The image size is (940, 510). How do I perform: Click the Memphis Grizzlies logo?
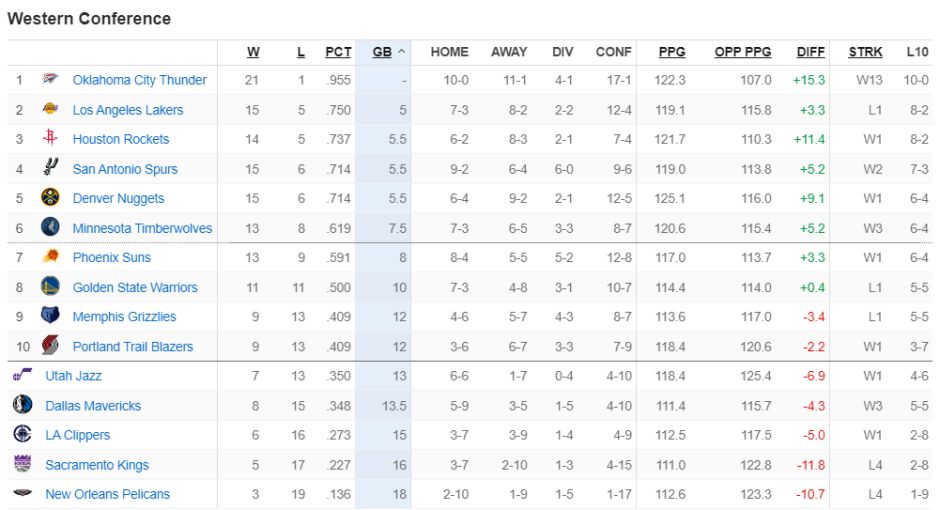point(50,316)
